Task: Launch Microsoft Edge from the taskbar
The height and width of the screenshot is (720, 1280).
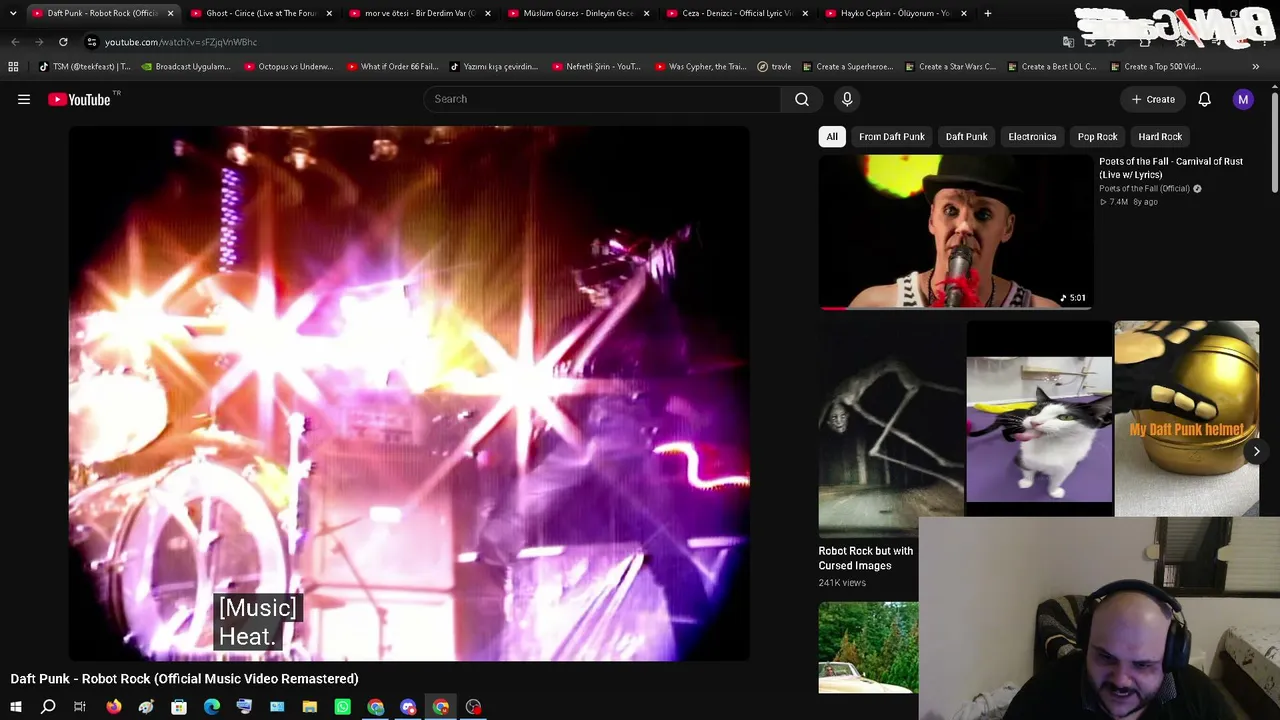Action: pyautogui.click(x=212, y=707)
